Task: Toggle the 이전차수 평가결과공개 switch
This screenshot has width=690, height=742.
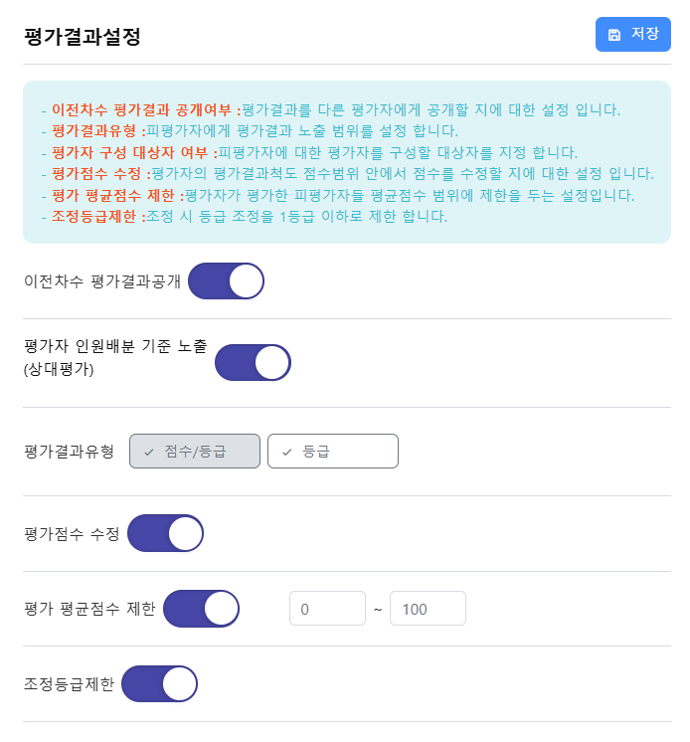Action: 226,281
